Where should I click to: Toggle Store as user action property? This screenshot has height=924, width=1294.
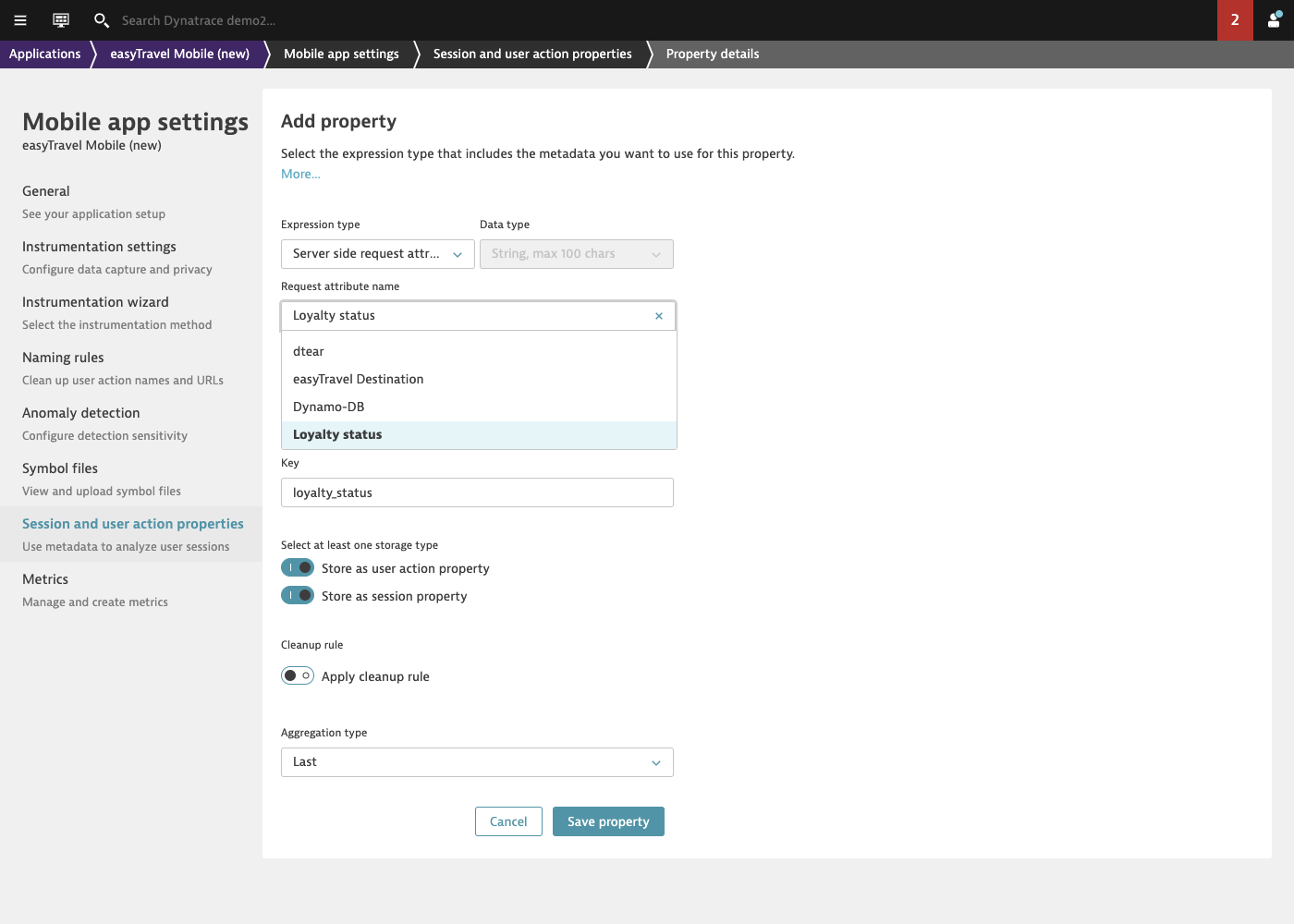298,567
